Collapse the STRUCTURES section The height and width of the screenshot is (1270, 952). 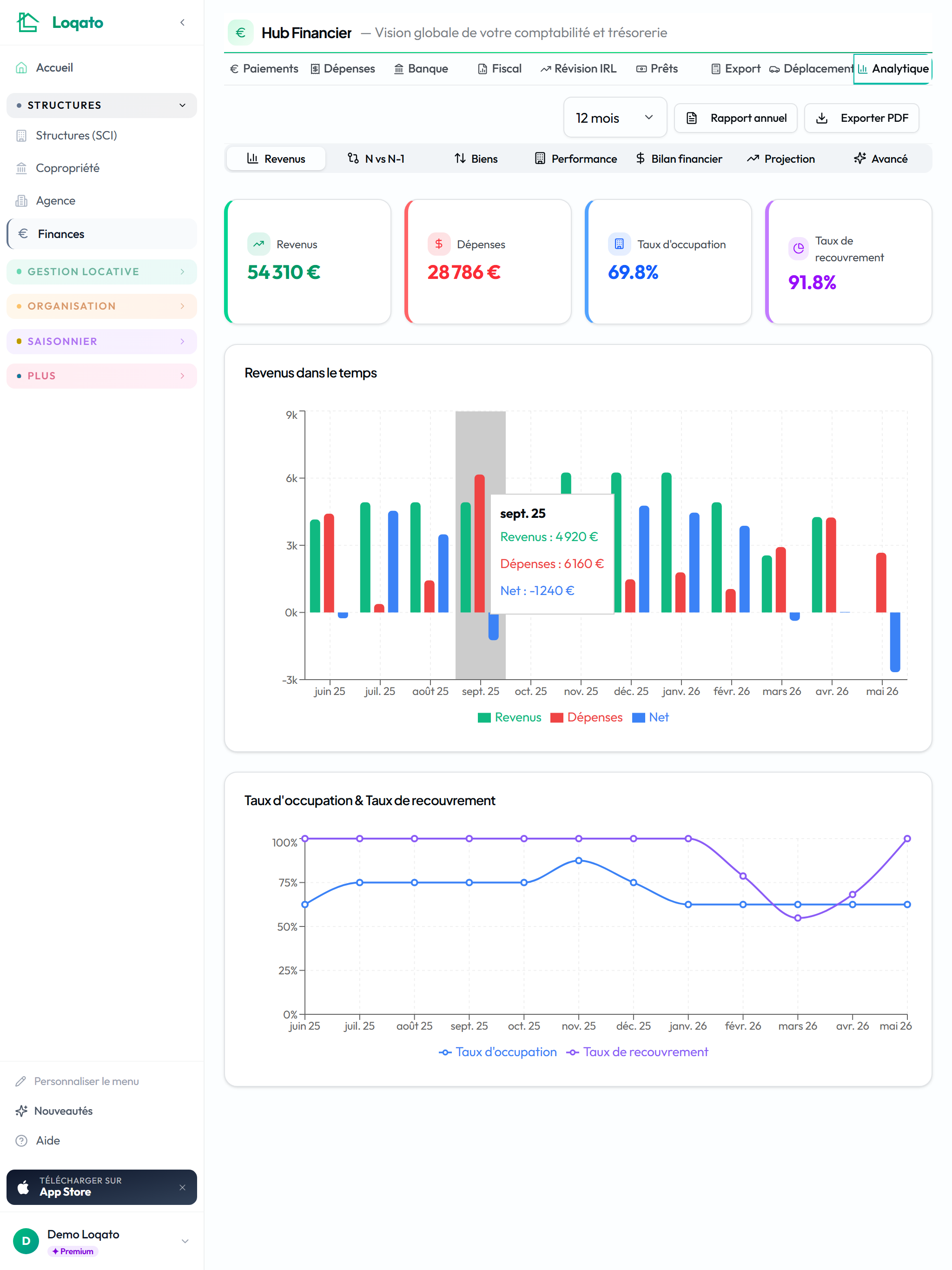coord(102,105)
